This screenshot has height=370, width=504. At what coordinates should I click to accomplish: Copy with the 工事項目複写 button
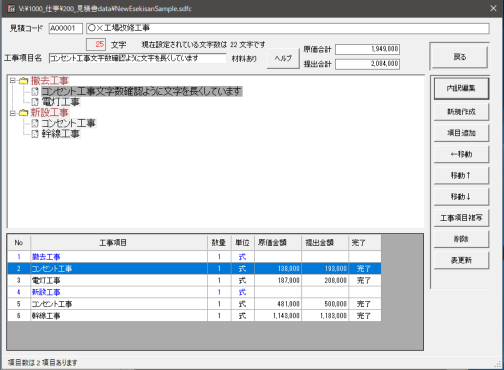pos(461,218)
